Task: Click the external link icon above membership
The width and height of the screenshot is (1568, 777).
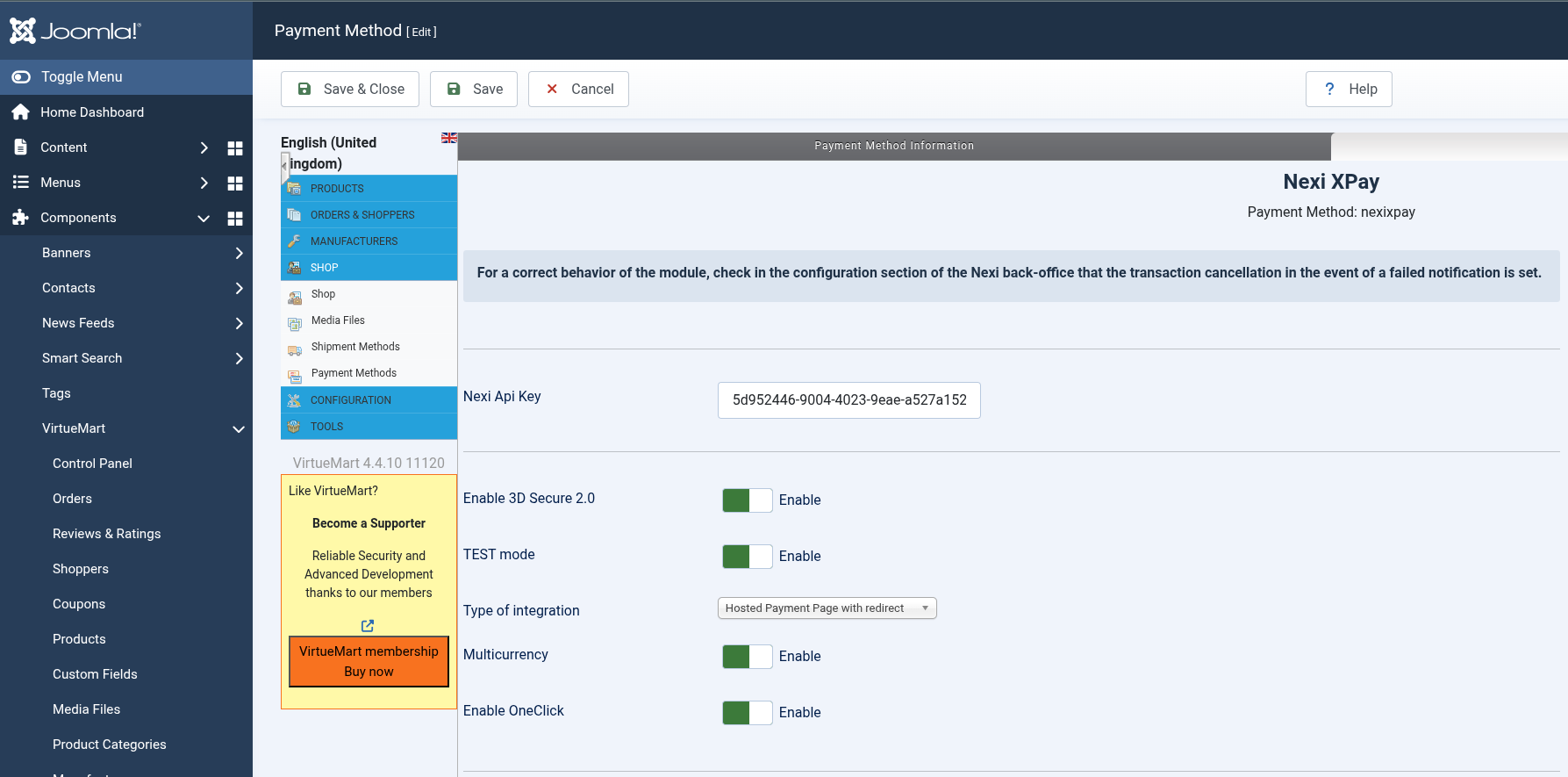Action: [368, 626]
